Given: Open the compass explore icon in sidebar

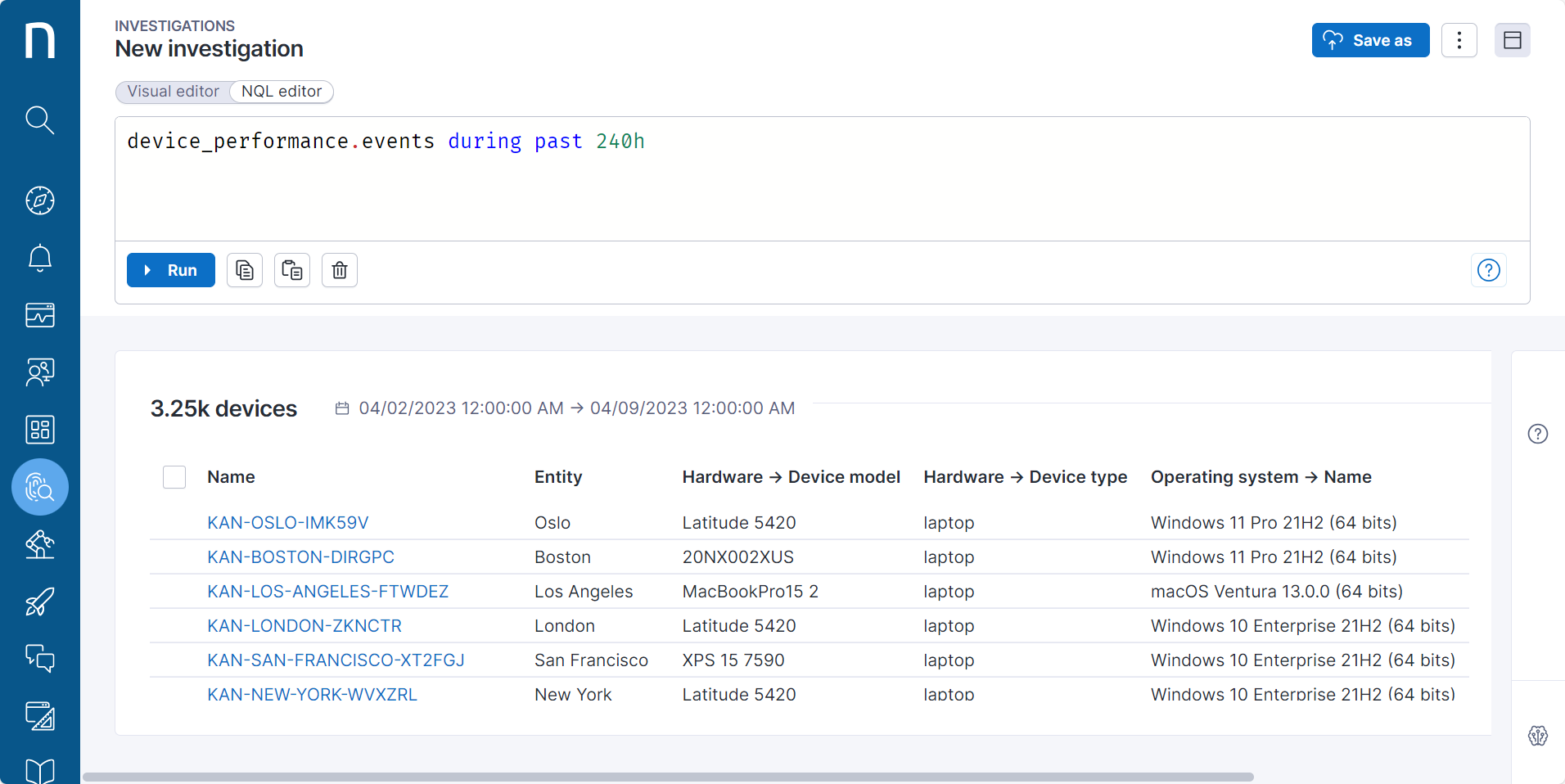Looking at the screenshot, I should click(x=39, y=201).
